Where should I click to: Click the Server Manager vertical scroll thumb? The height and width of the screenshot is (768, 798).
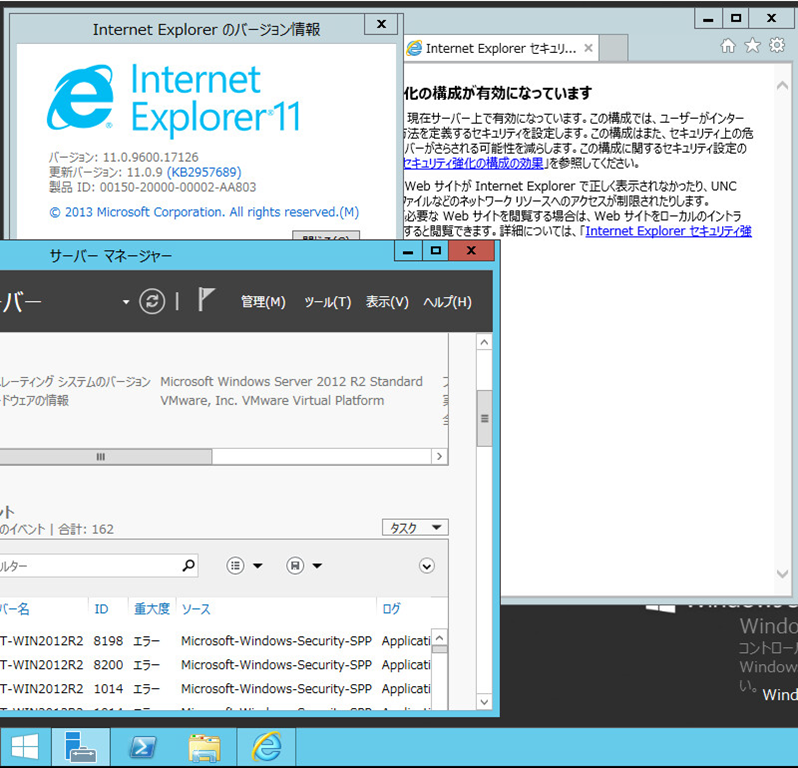pos(484,418)
